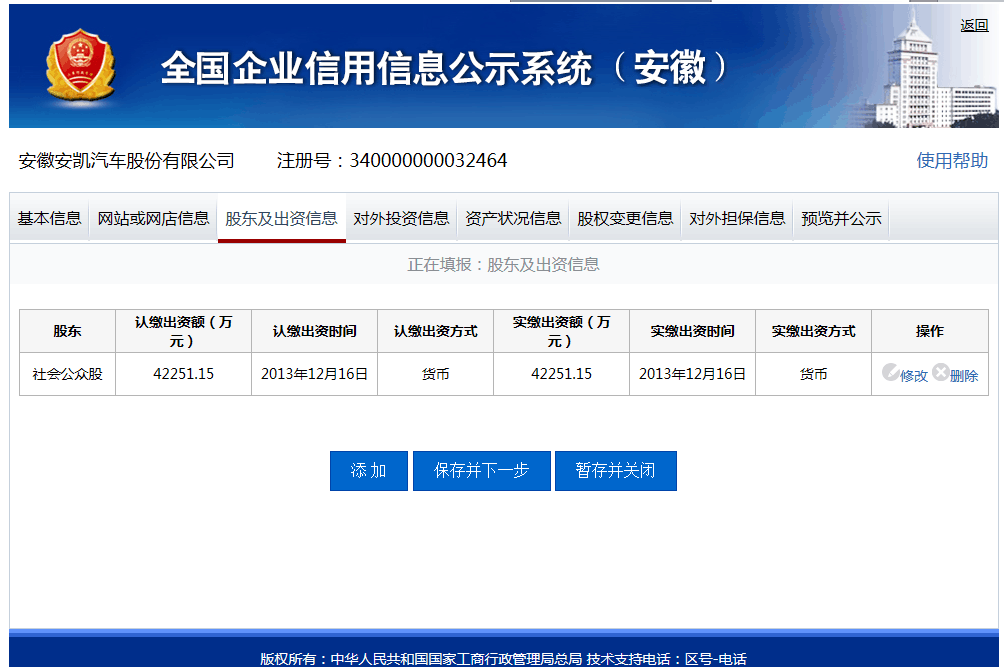Click the delete X icon in row

941,373
